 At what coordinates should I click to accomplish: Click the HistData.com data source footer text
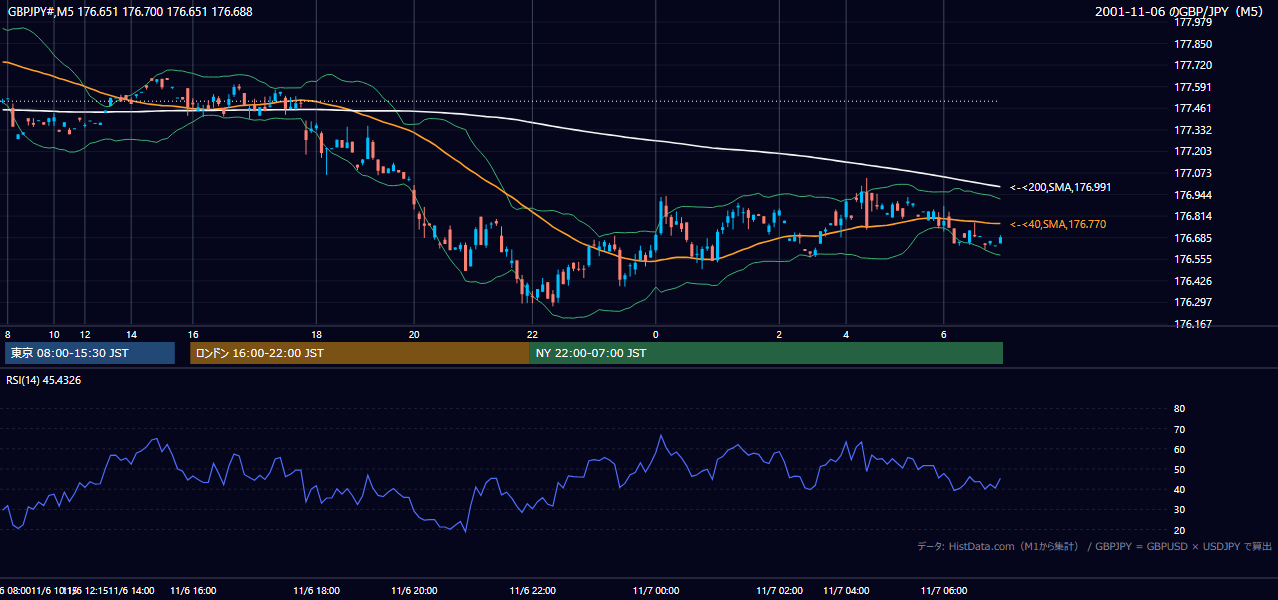coord(1095,546)
